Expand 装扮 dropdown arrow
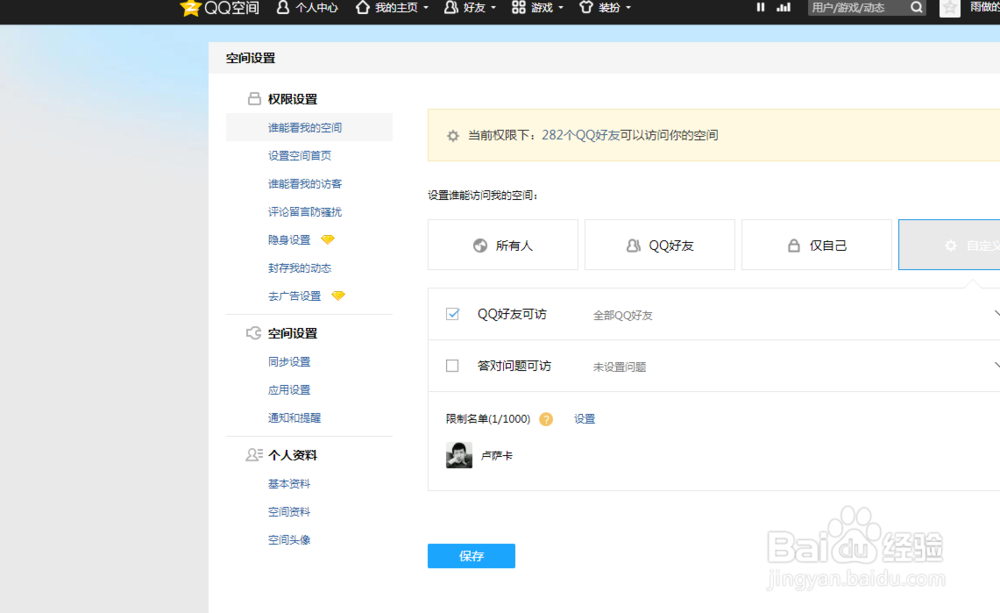The height and width of the screenshot is (613, 1000). [629, 8]
